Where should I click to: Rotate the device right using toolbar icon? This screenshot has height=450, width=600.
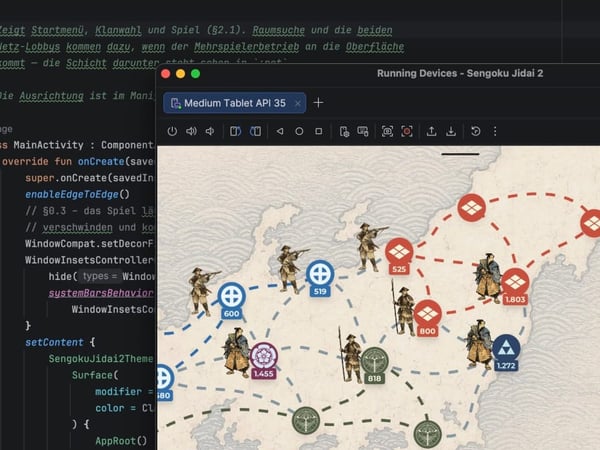[255, 131]
